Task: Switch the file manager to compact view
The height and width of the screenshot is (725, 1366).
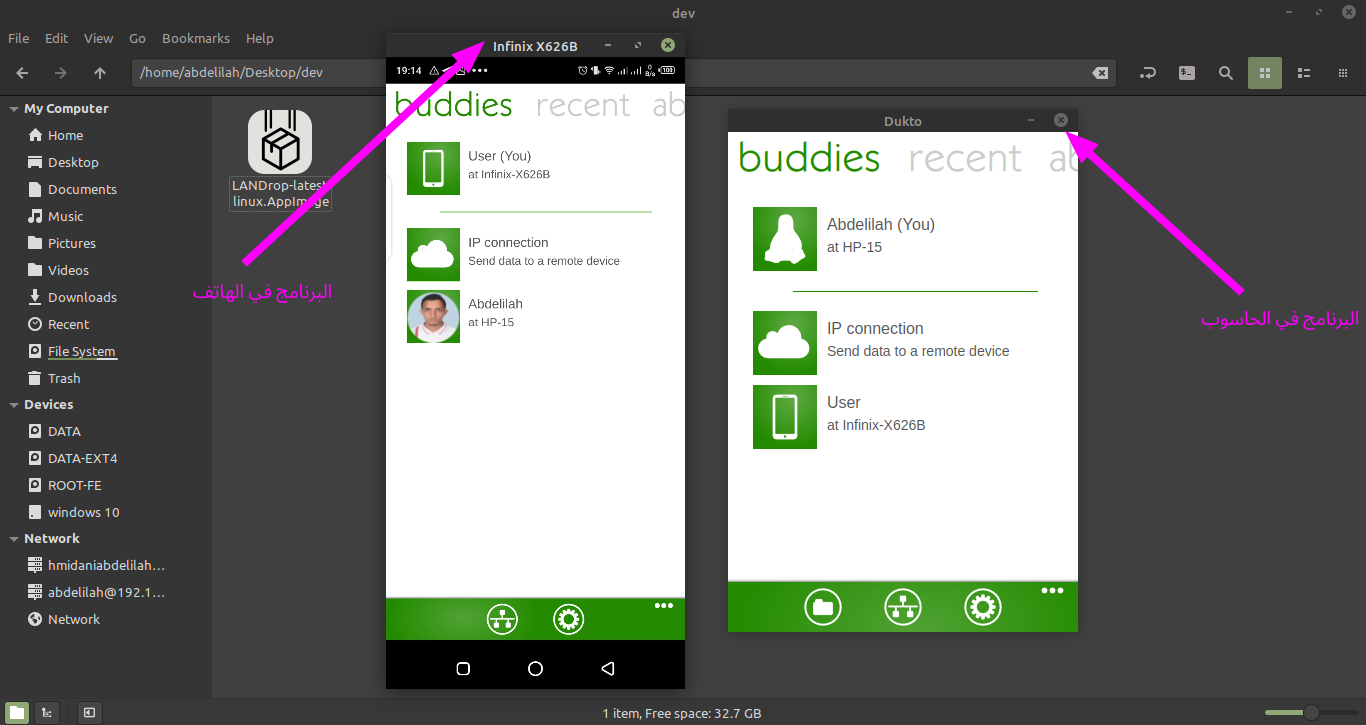Action: tap(1342, 73)
